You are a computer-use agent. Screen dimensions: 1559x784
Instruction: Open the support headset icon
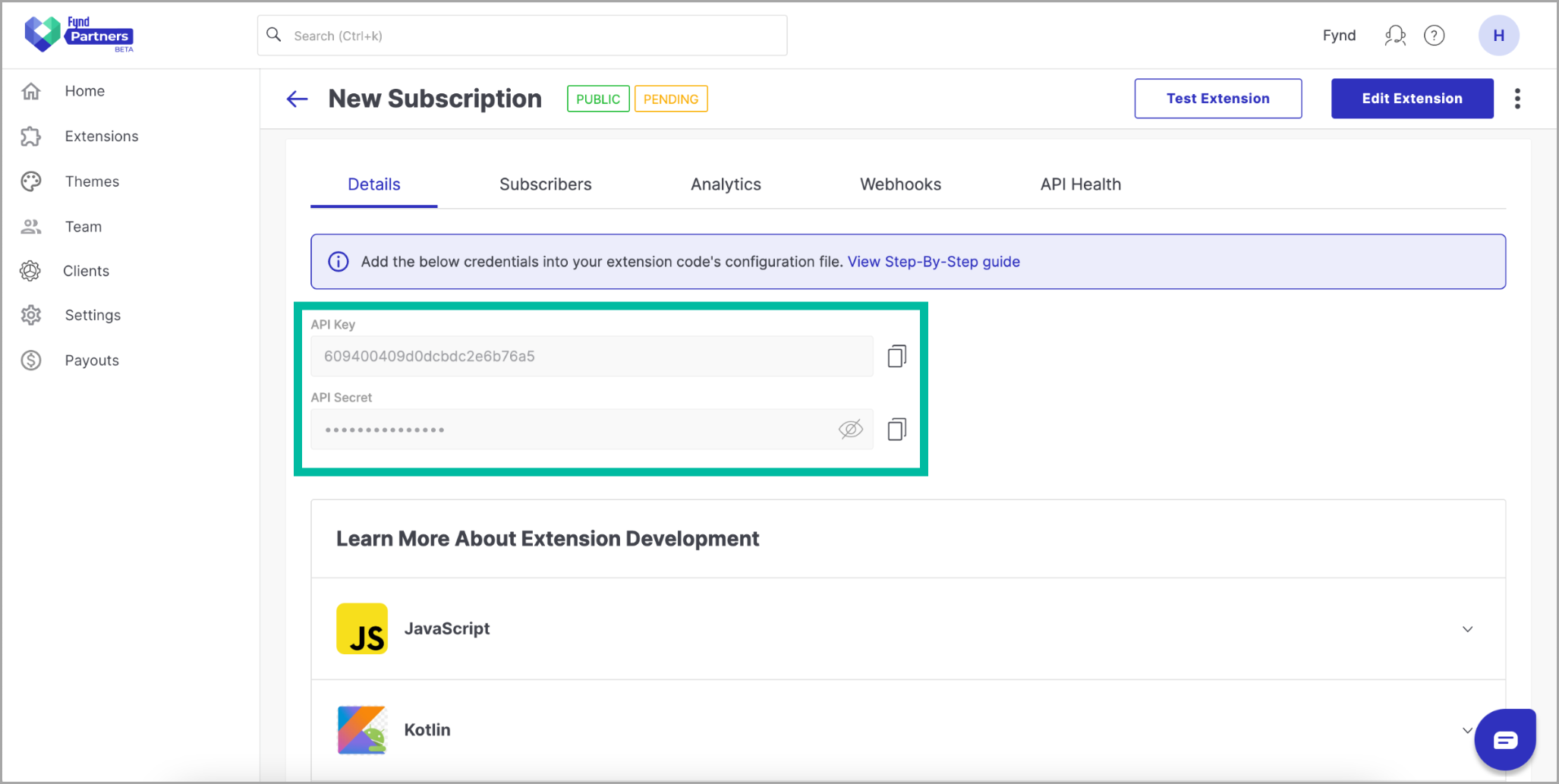click(1395, 36)
